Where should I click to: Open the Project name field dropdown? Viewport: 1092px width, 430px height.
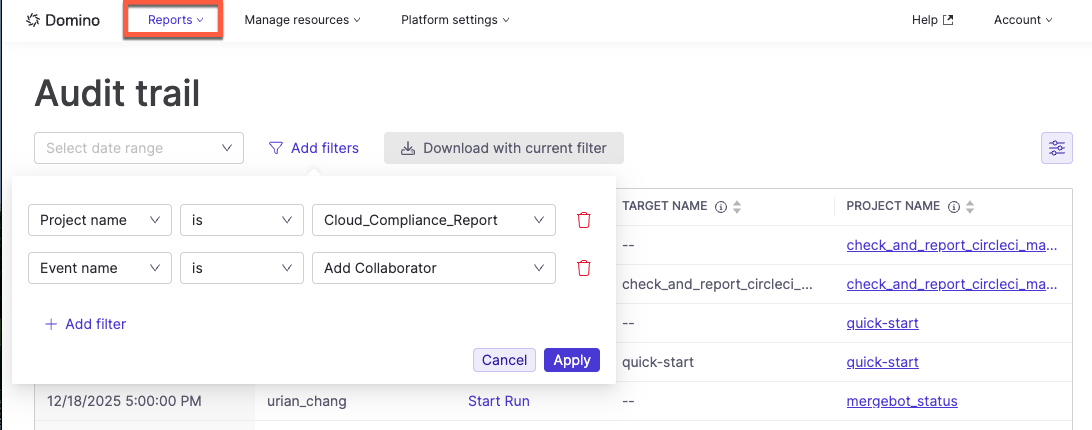tap(100, 220)
